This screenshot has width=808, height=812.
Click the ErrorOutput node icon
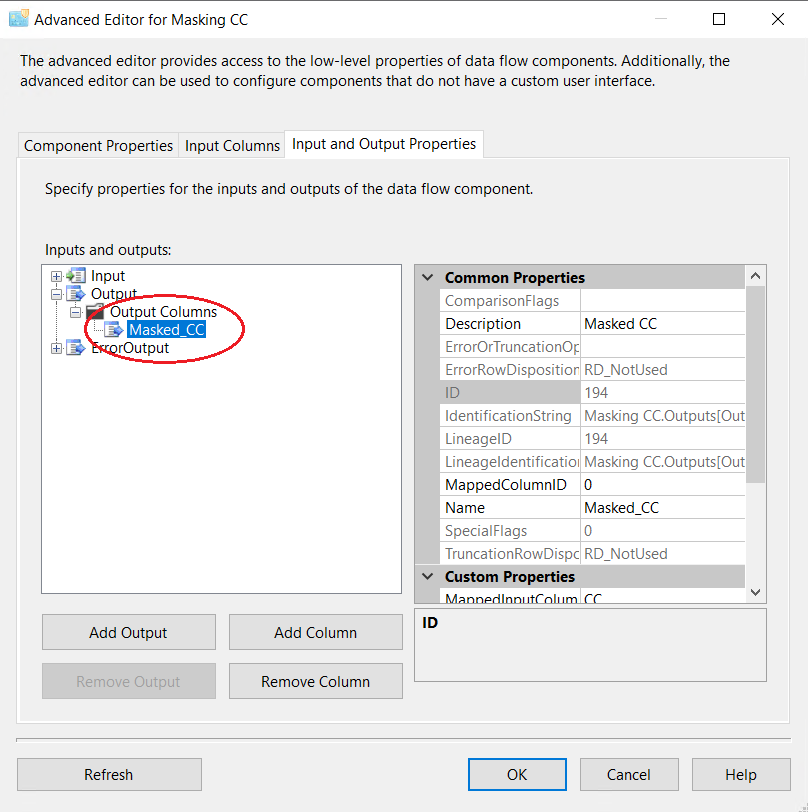click(x=76, y=348)
